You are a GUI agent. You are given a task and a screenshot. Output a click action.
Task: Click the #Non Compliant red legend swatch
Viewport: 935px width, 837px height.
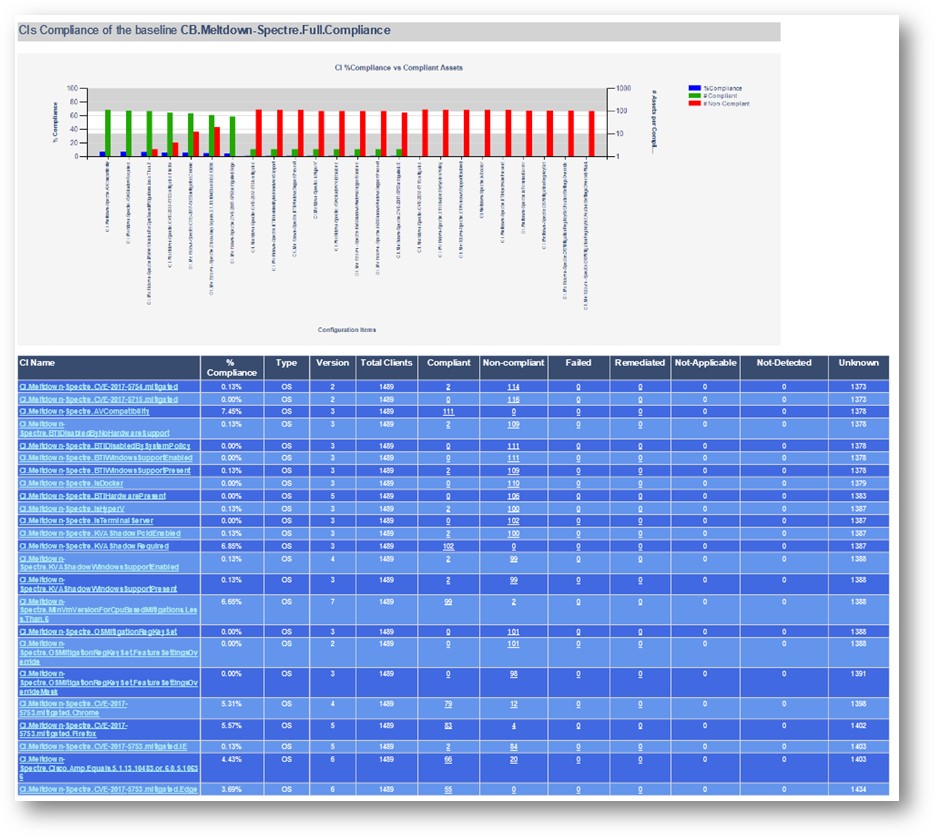pyautogui.click(x=695, y=103)
